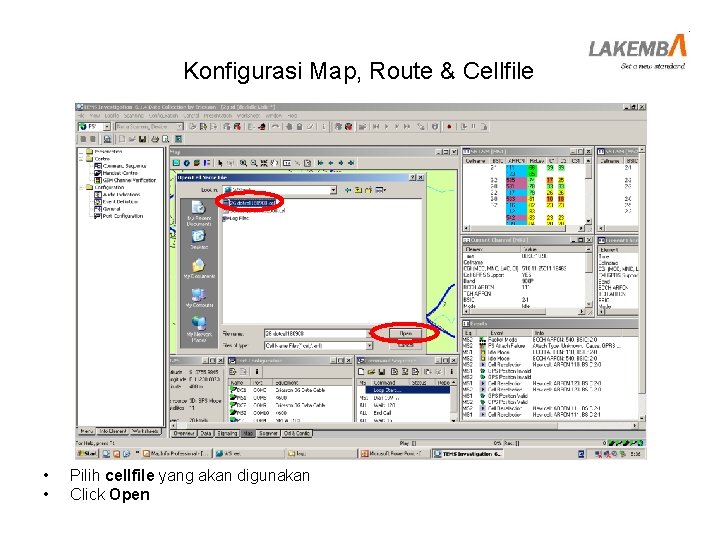Click save icon in Command Sequence window
720x540 pixels.
coord(382,371)
